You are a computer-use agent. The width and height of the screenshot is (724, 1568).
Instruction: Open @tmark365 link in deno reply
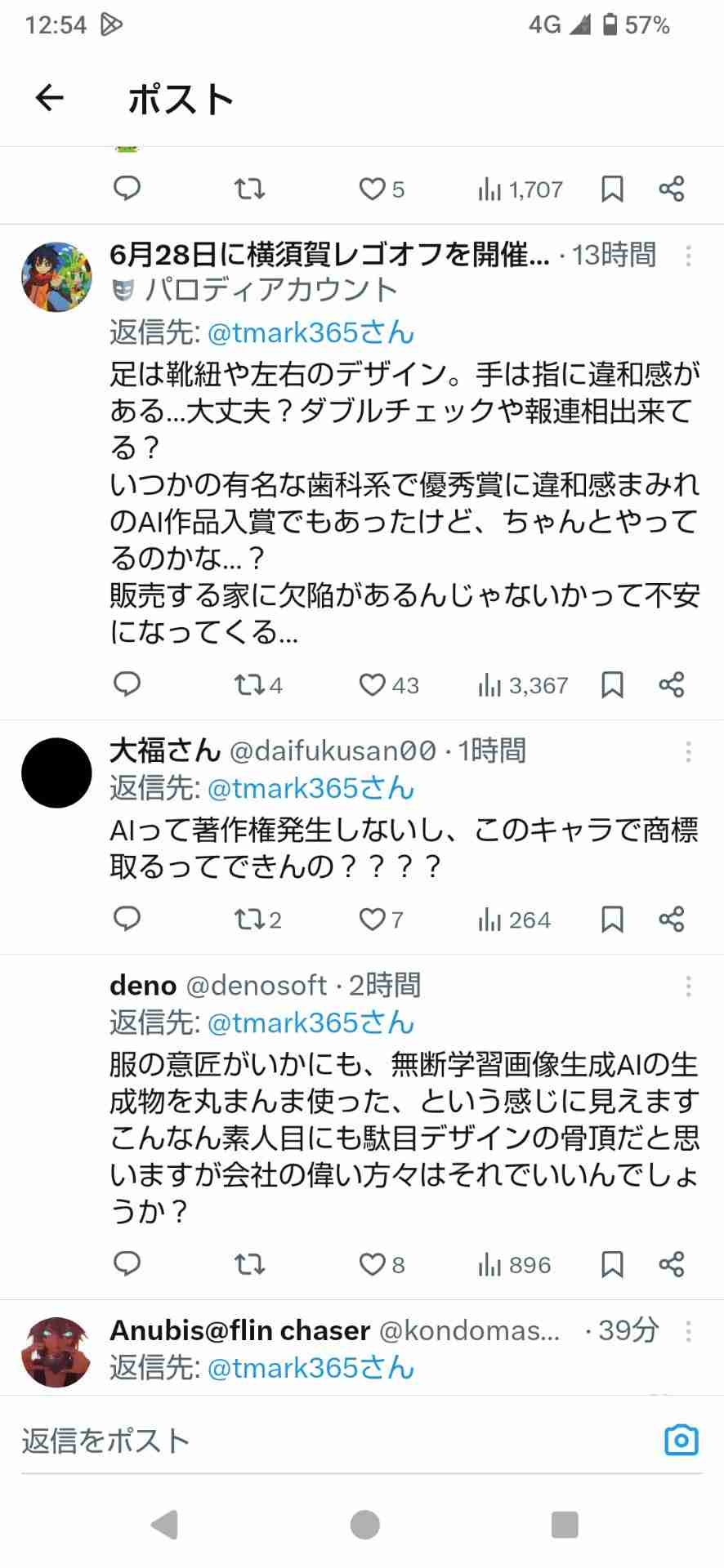pyautogui.click(x=311, y=1022)
